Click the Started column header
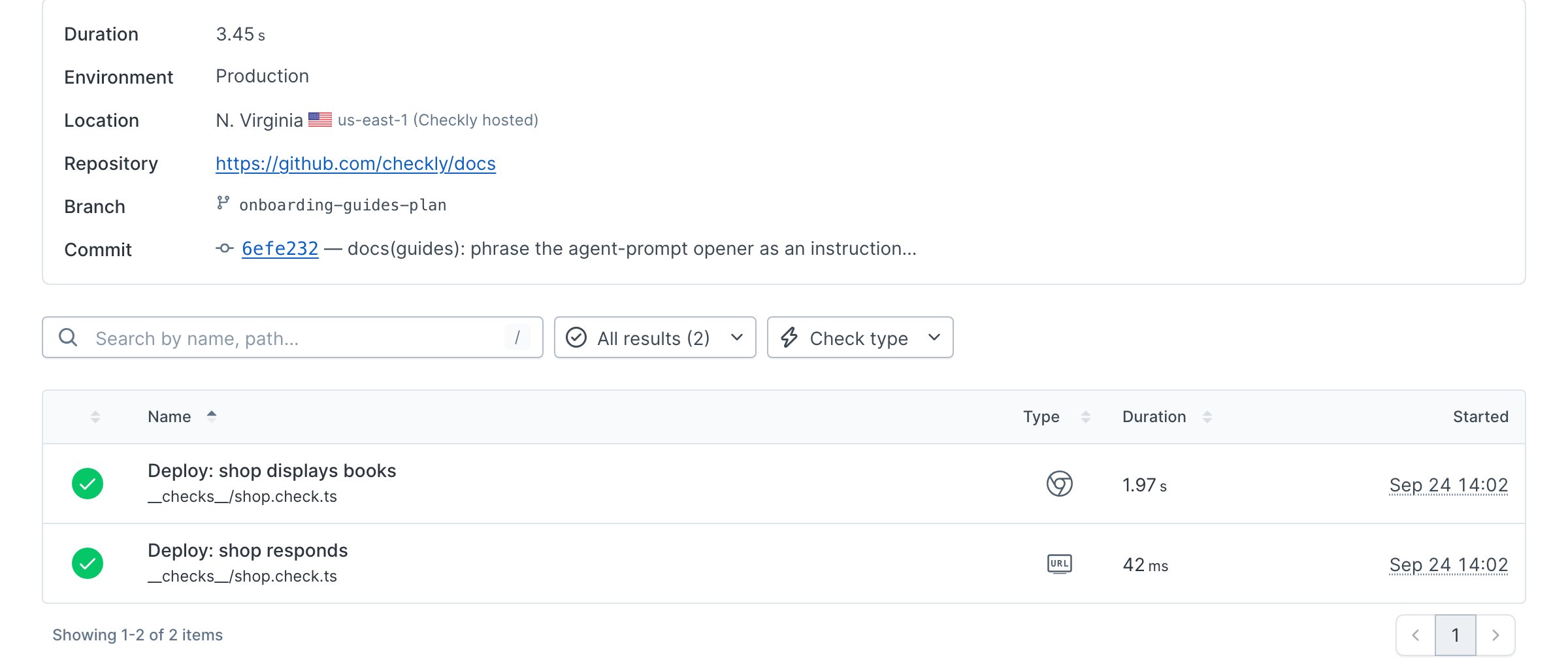This screenshot has width=1568, height=660. pyautogui.click(x=1480, y=417)
